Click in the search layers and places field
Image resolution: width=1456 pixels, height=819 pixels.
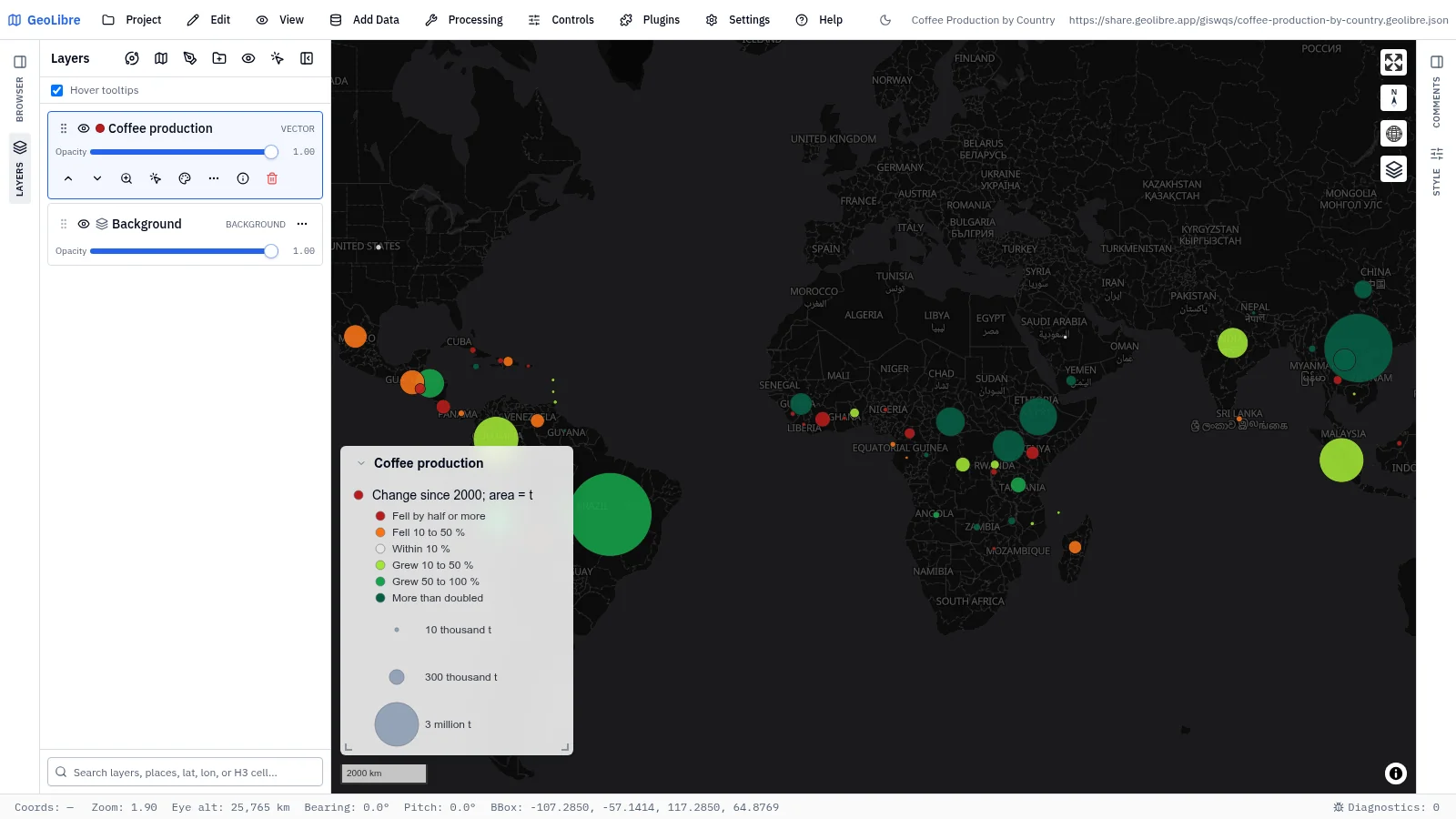pyautogui.click(x=185, y=772)
